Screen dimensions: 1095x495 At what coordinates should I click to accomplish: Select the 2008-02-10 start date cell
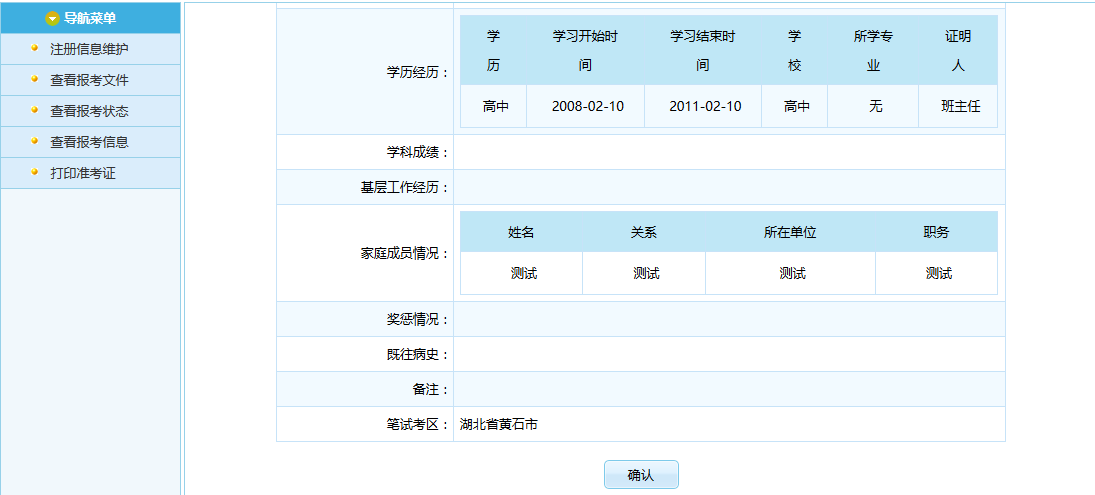click(587, 106)
